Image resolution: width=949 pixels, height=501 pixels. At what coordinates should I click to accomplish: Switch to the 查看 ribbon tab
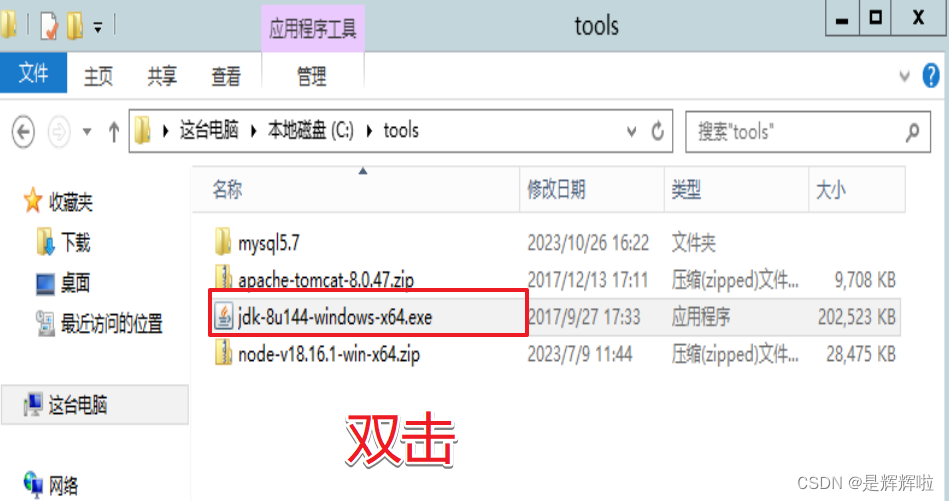pyautogui.click(x=226, y=76)
